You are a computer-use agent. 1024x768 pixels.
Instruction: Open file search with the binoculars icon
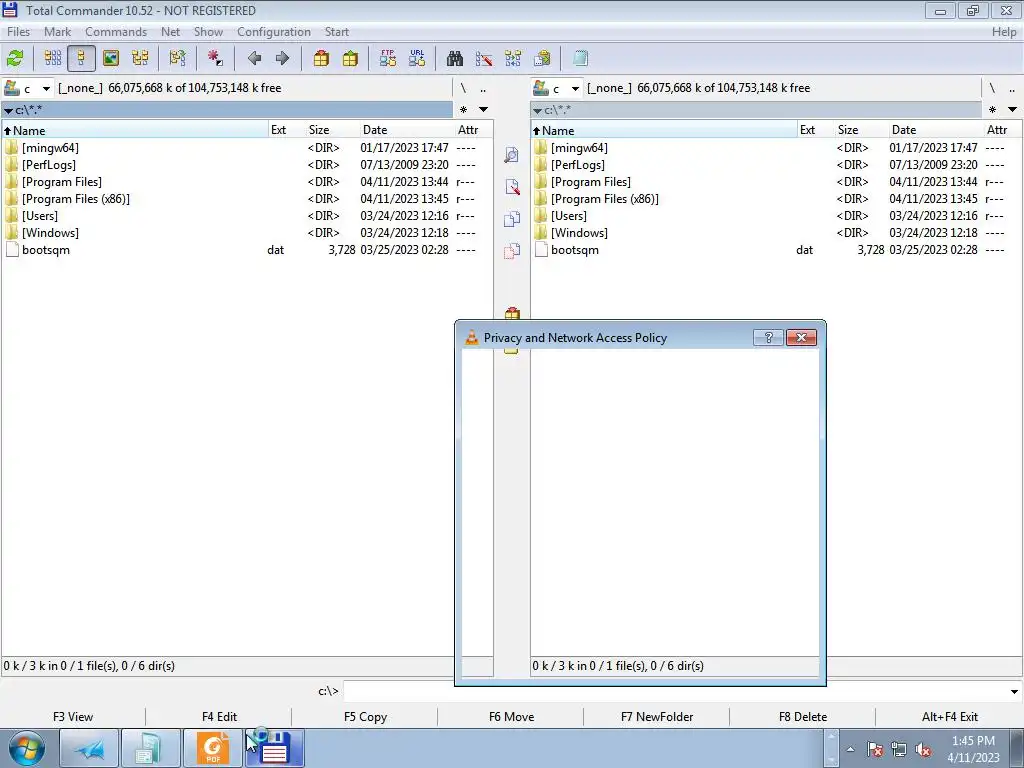(x=455, y=59)
